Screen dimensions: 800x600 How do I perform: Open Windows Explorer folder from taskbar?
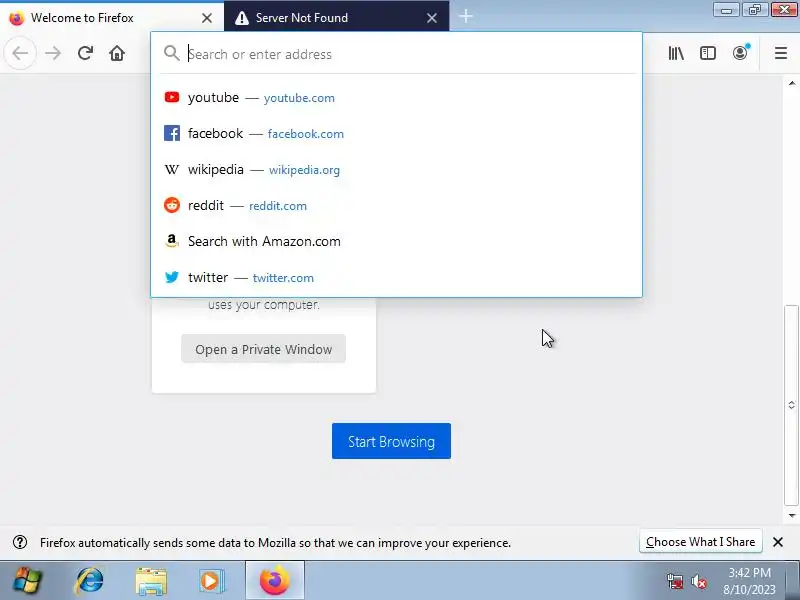[151, 581]
